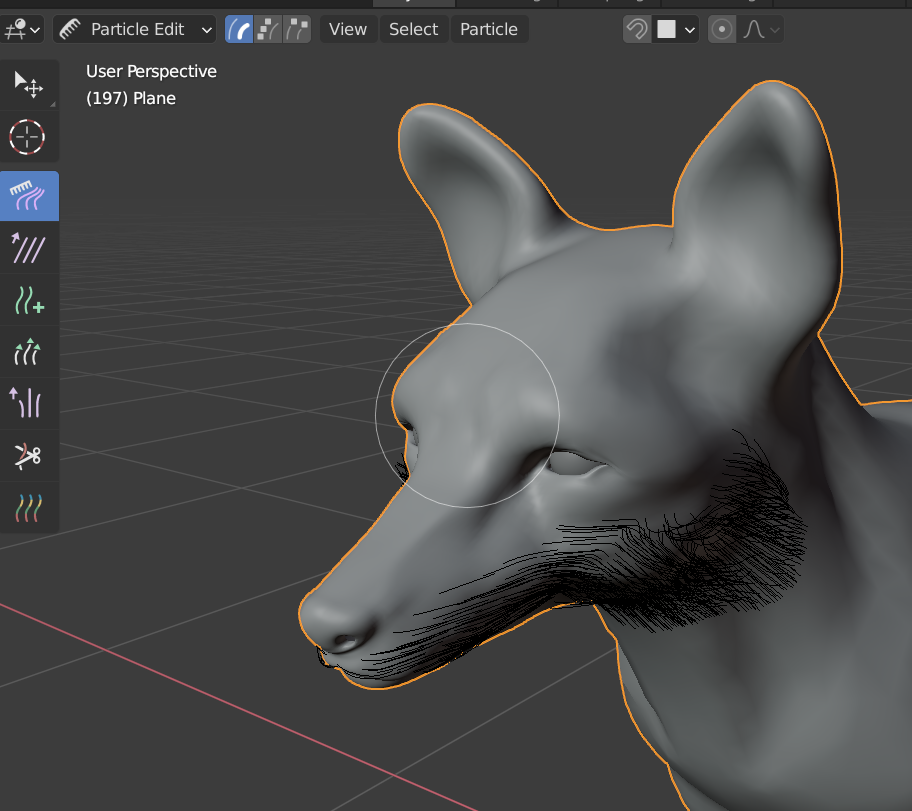Screen dimensions: 912x811
Task: Open the proportional editing falloff dropdown
Action: [x=760, y=29]
